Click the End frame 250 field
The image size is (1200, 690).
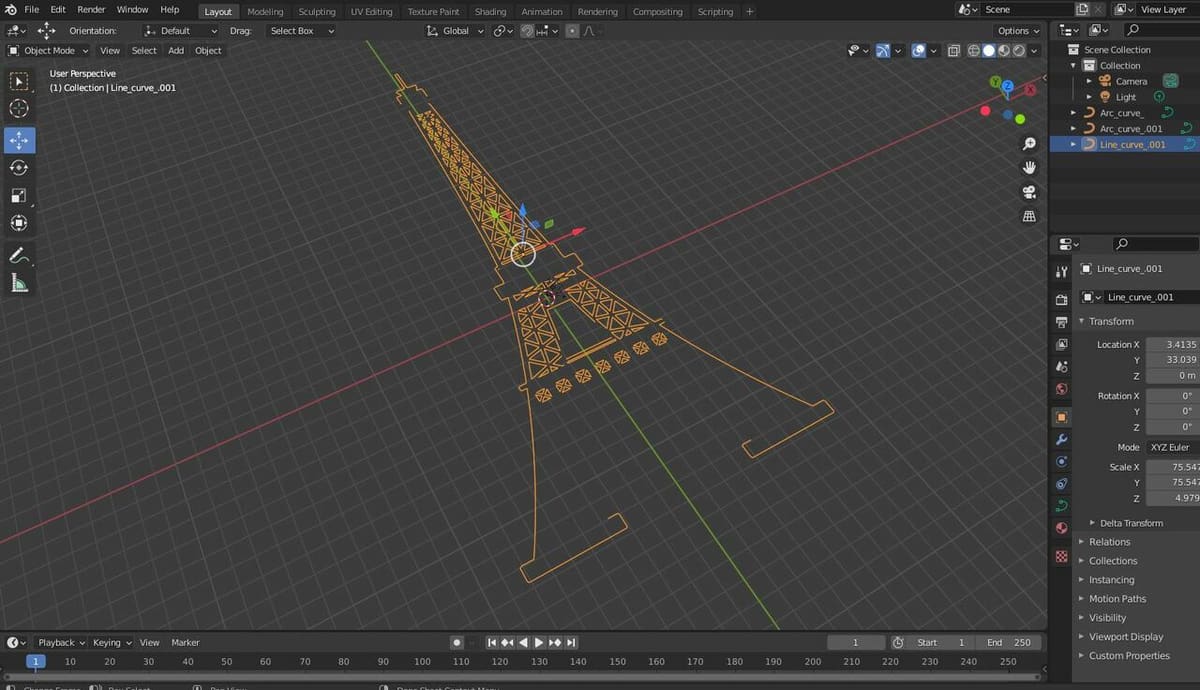coord(1009,642)
